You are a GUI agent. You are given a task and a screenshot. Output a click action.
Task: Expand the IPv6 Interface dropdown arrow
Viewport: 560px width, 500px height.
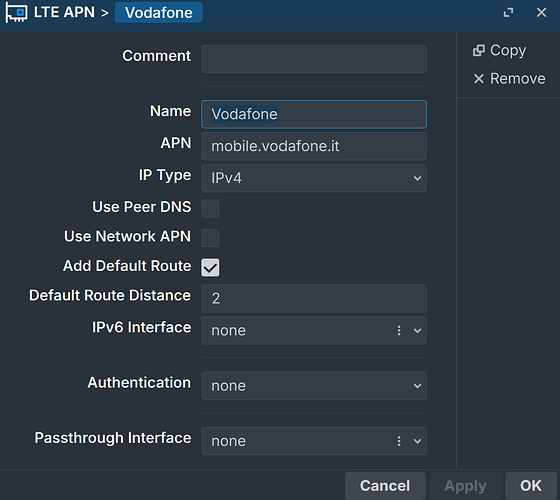tap(417, 330)
